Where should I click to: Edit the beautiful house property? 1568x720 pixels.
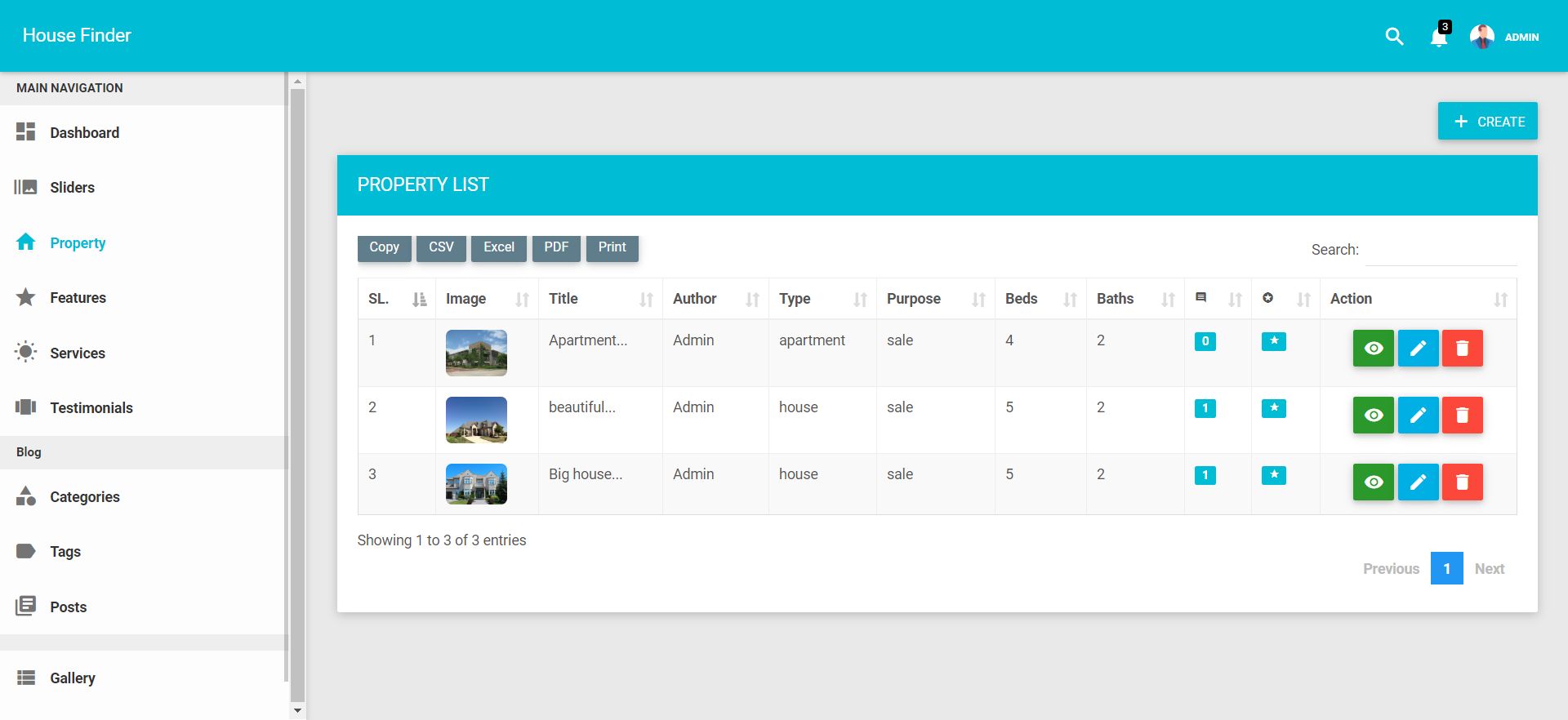coord(1418,416)
